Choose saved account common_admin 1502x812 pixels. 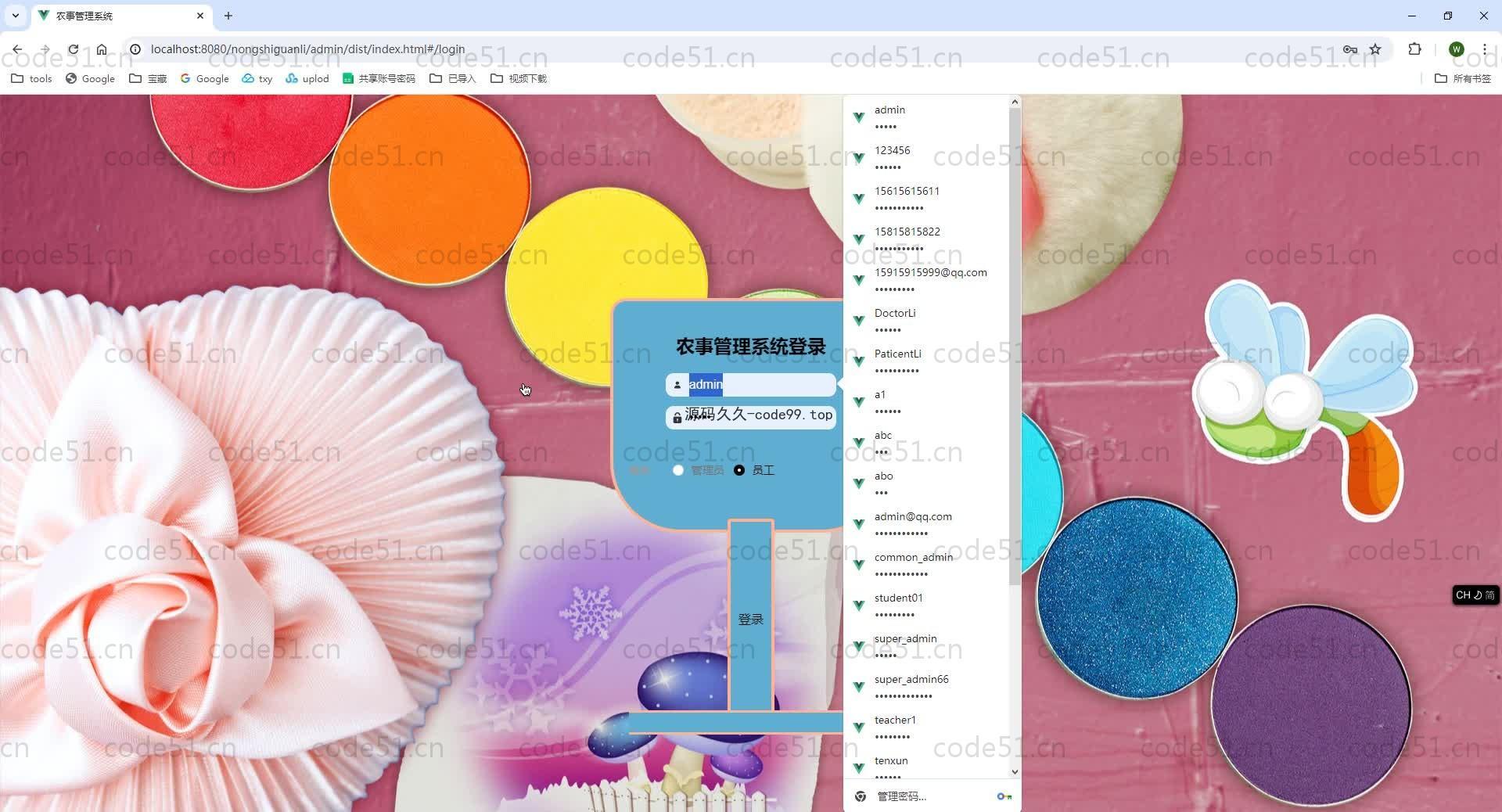coord(926,565)
